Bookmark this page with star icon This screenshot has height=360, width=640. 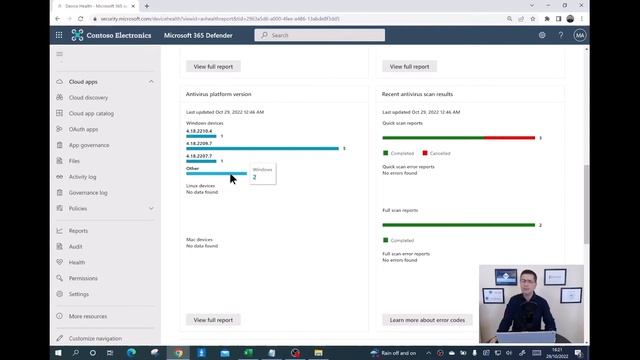[x=533, y=19]
